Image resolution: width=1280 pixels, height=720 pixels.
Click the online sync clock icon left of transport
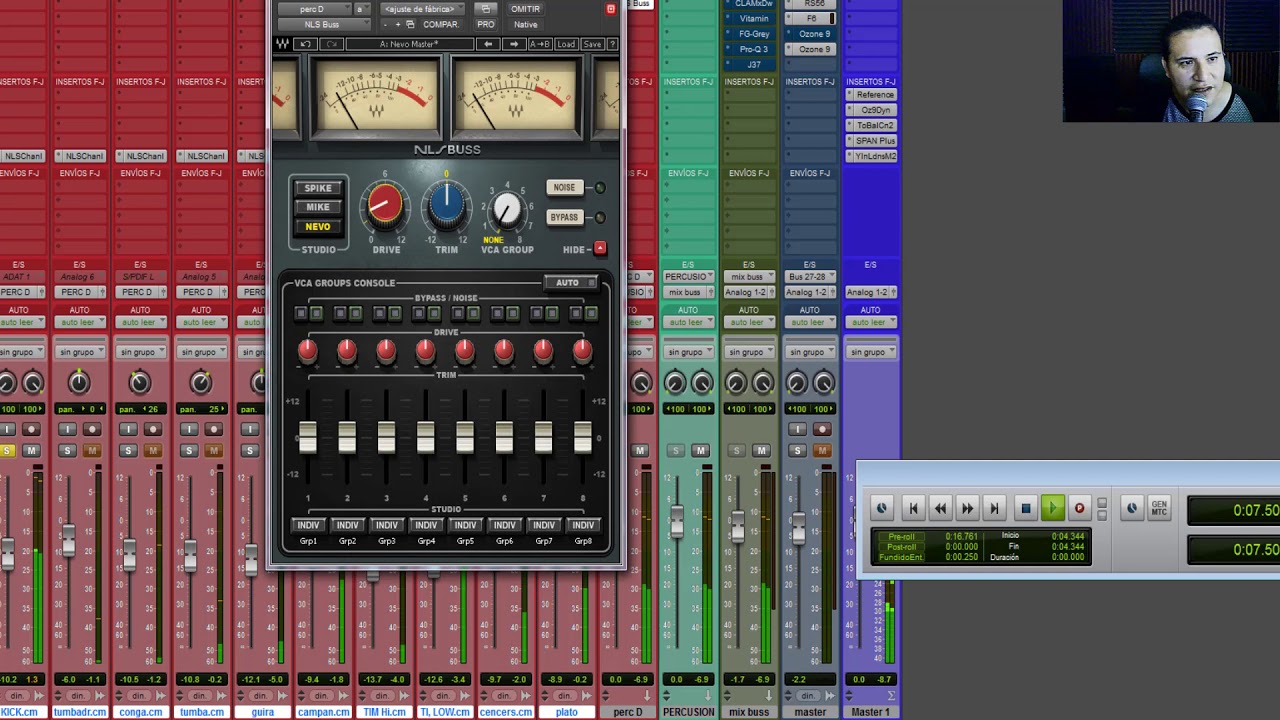click(882, 508)
